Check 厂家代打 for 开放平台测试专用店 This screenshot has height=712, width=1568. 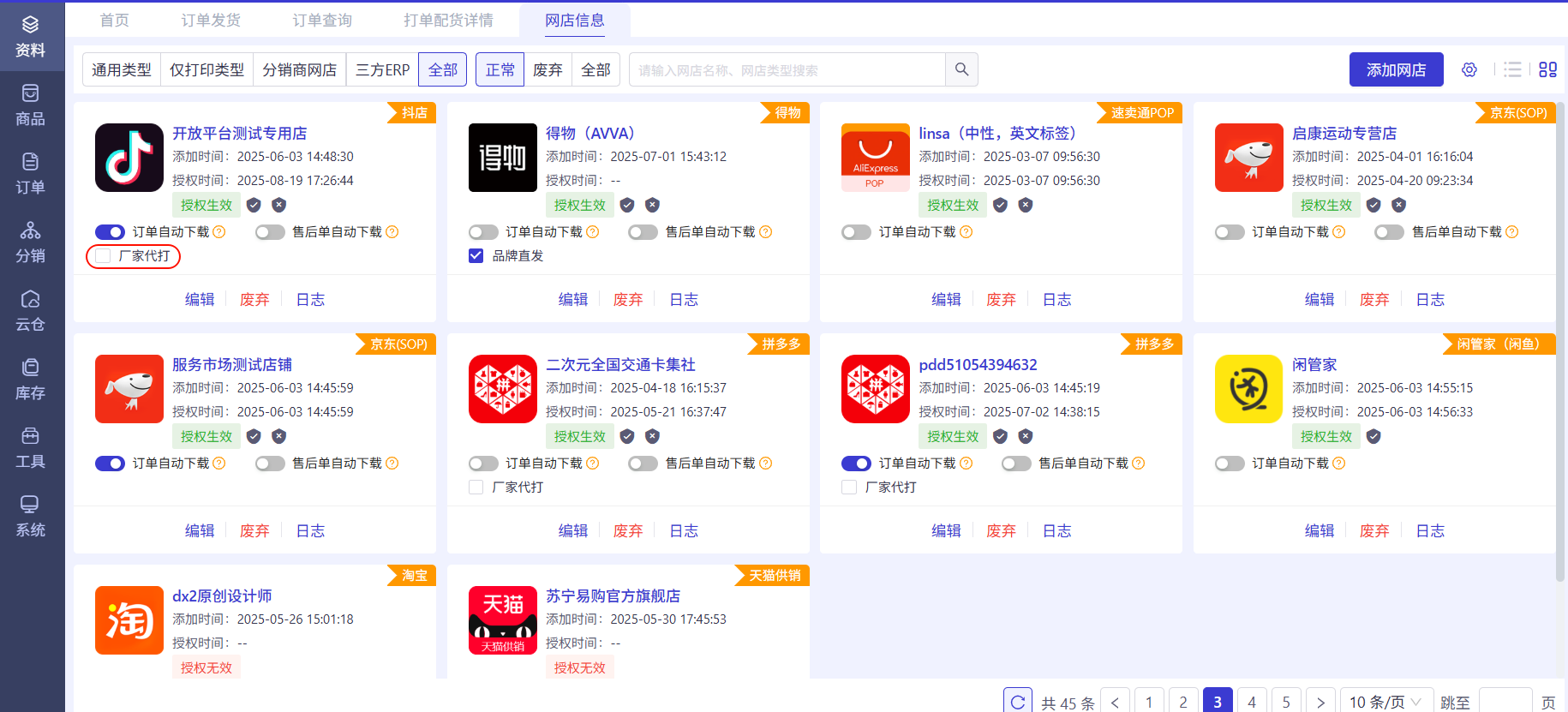point(103,256)
